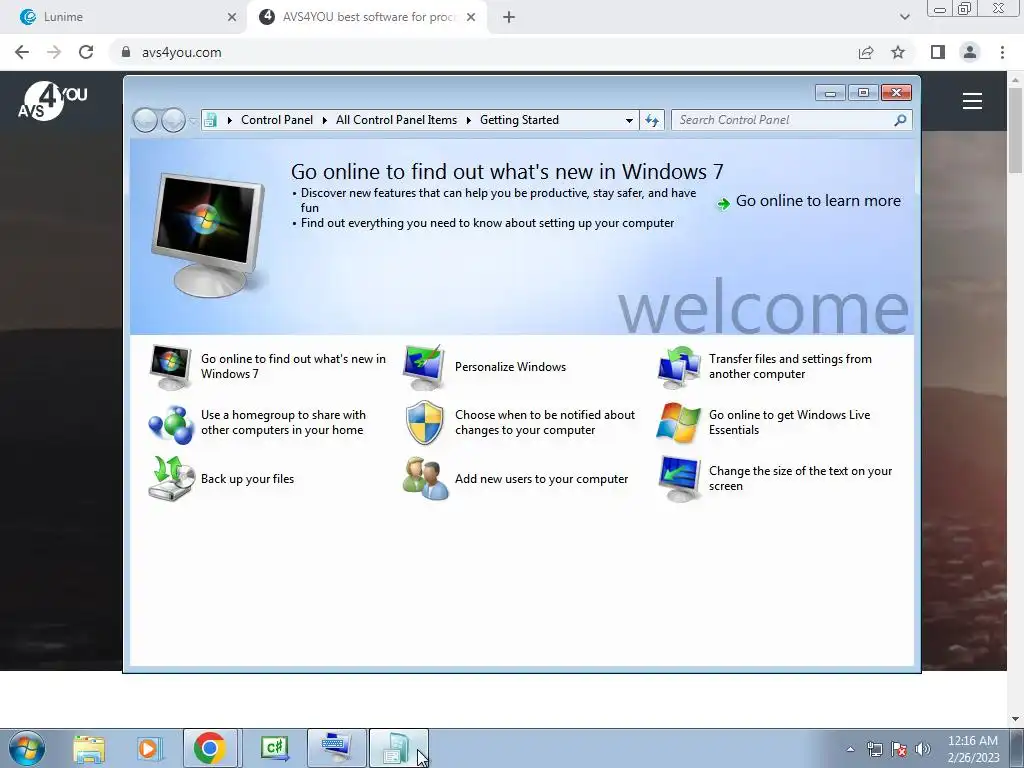Open the Windows Start orb
This screenshot has width=1024, height=768.
[x=27, y=748]
